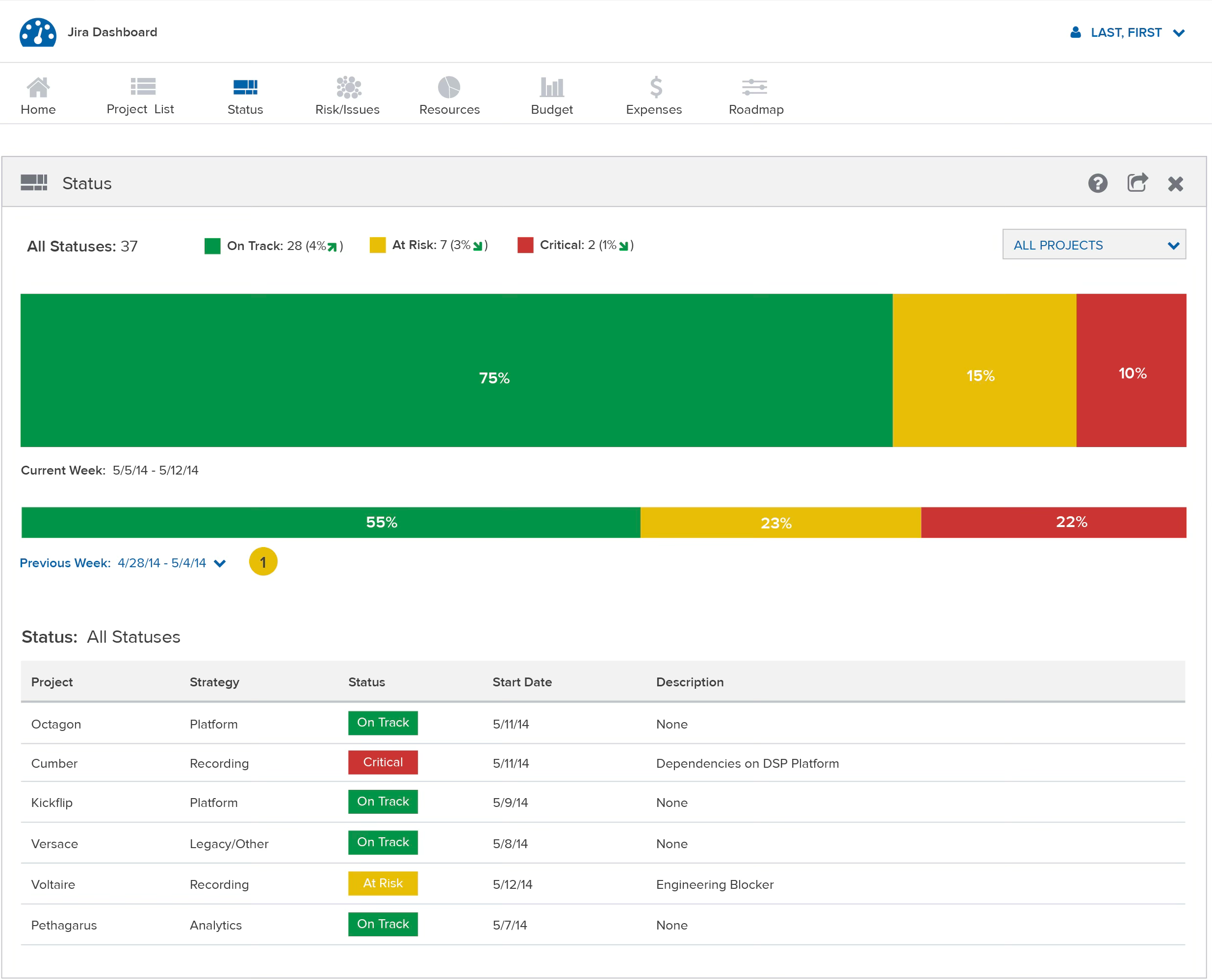Click the Critical status badge for Cumber

pyautogui.click(x=383, y=762)
